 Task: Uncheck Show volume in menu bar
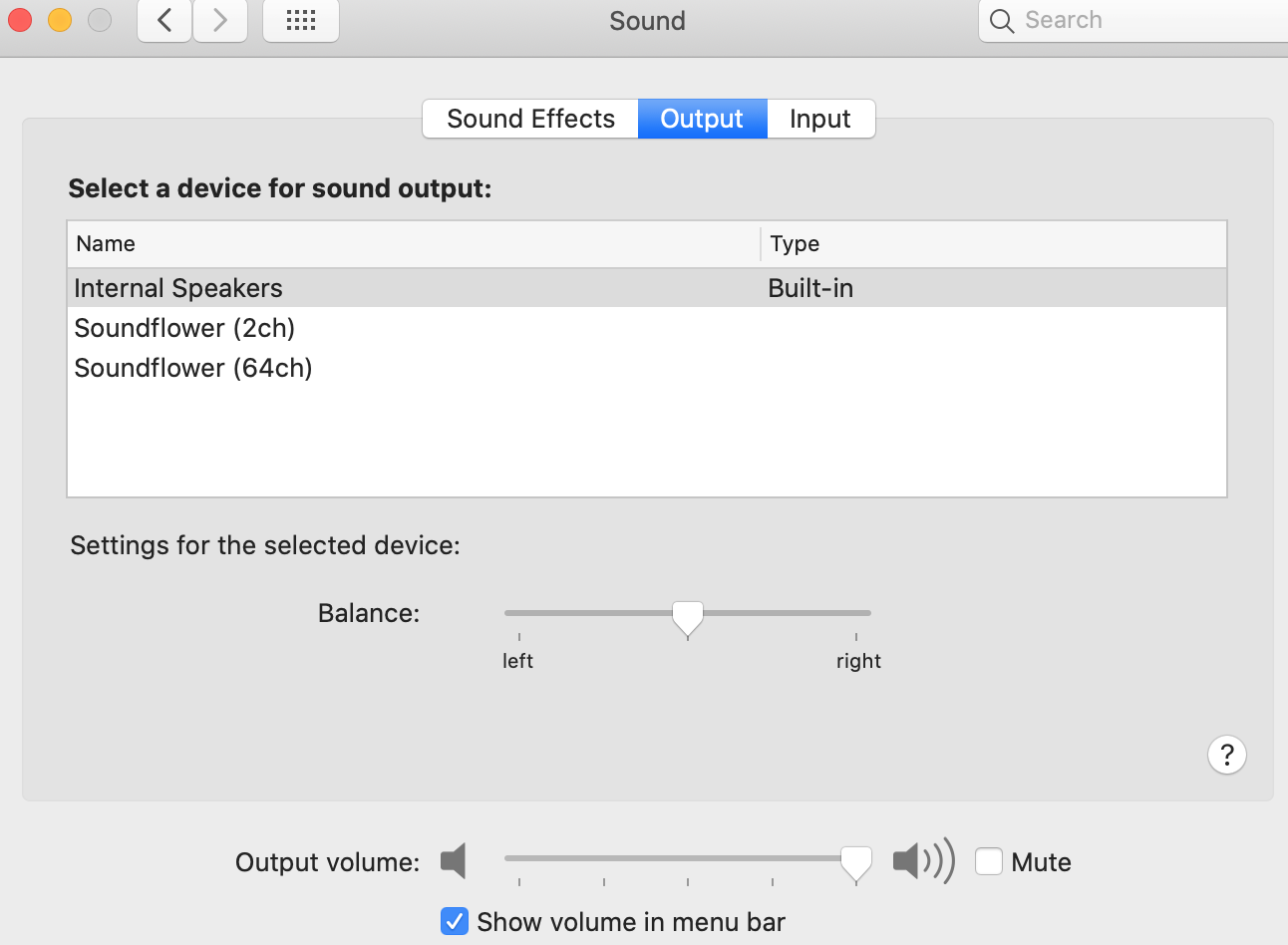tap(455, 921)
